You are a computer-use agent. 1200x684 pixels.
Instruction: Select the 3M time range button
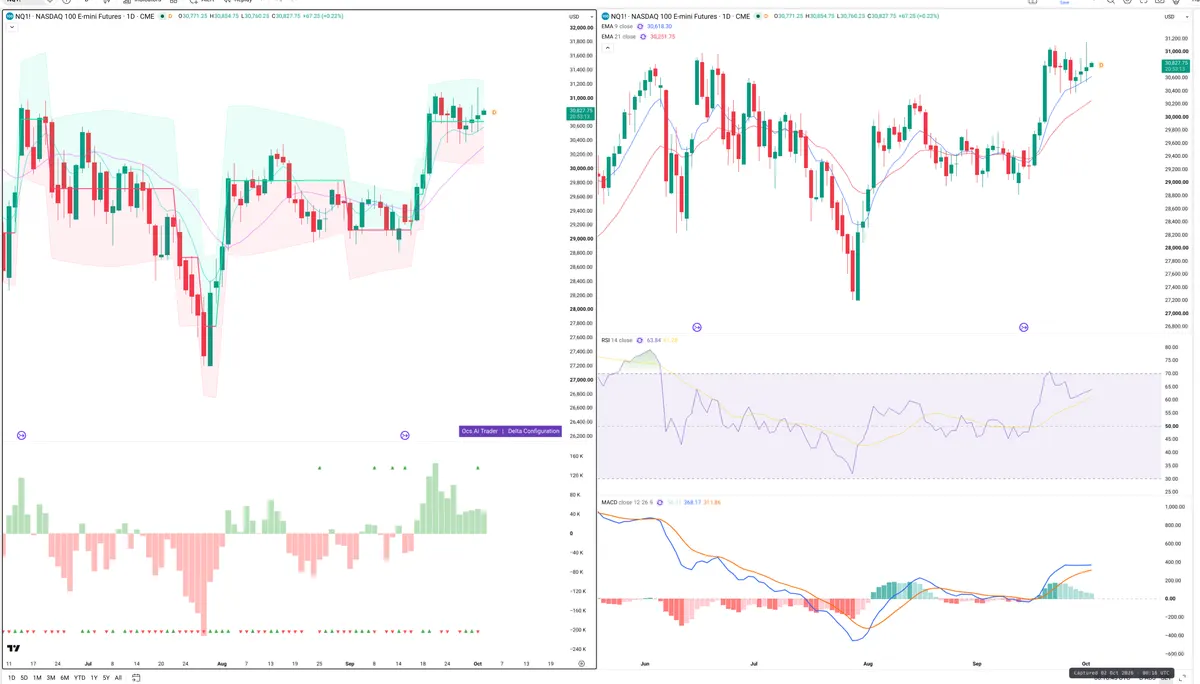tap(51, 678)
